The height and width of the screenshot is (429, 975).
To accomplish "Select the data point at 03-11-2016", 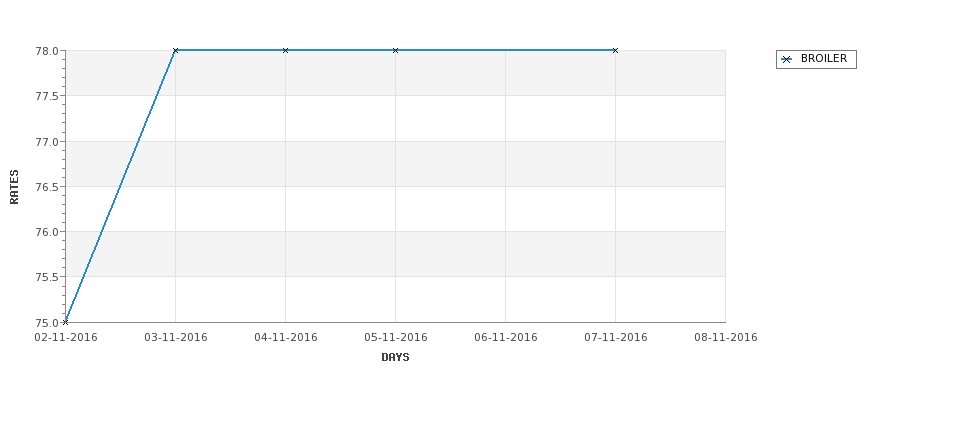I will click(x=175, y=50).
